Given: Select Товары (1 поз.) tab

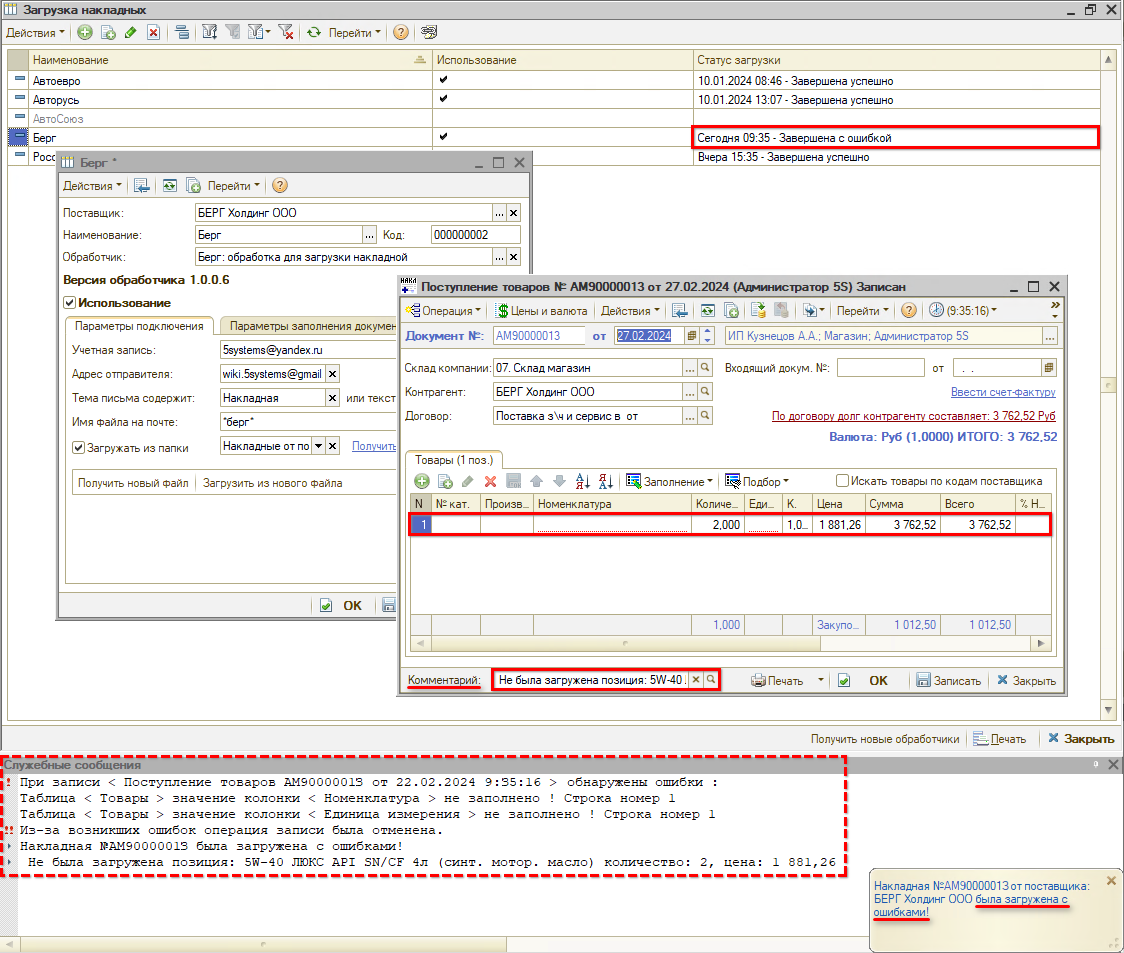Looking at the screenshot, I should (x=454, y=460).
